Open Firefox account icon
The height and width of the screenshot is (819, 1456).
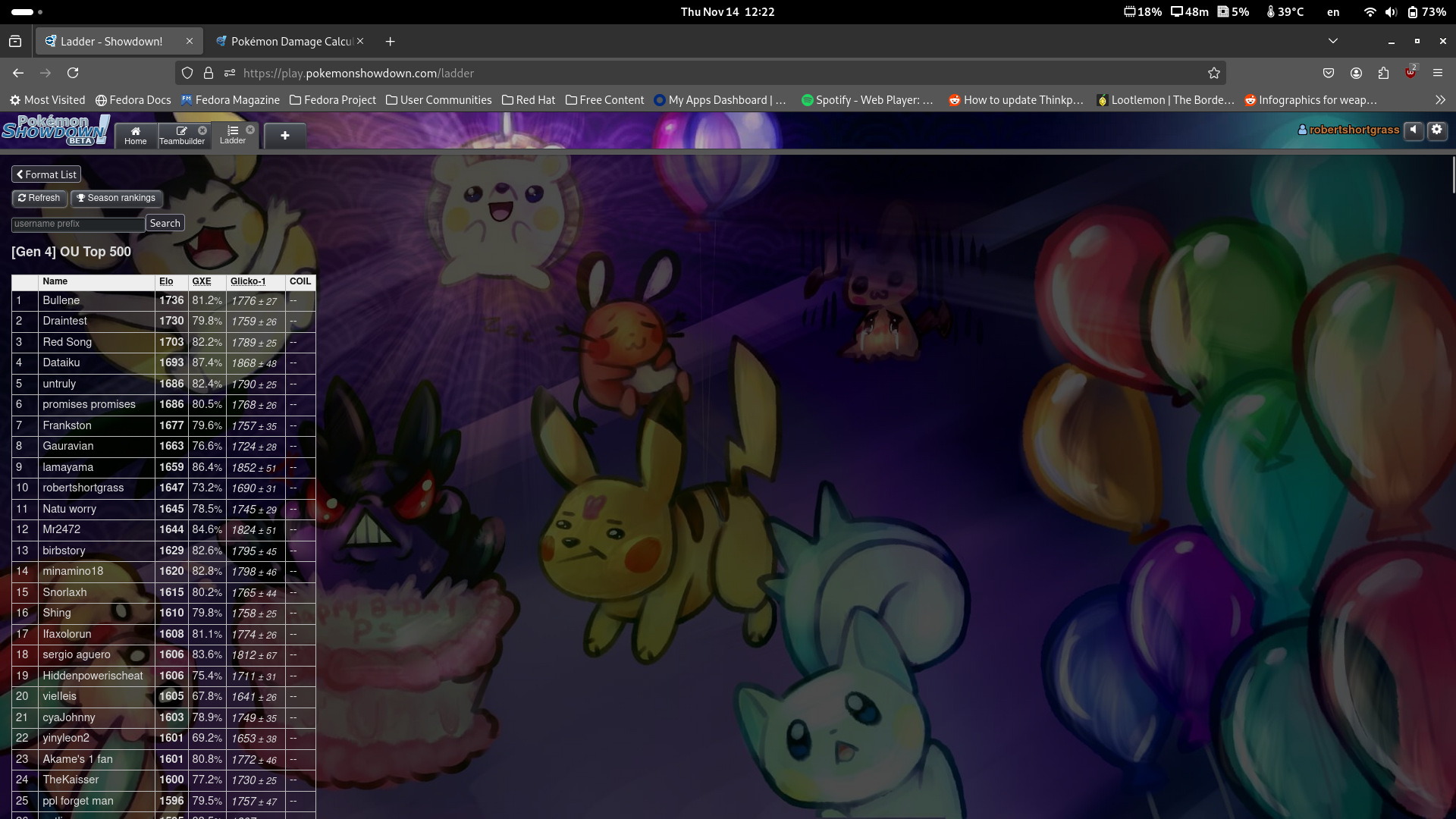point(1356,73)
